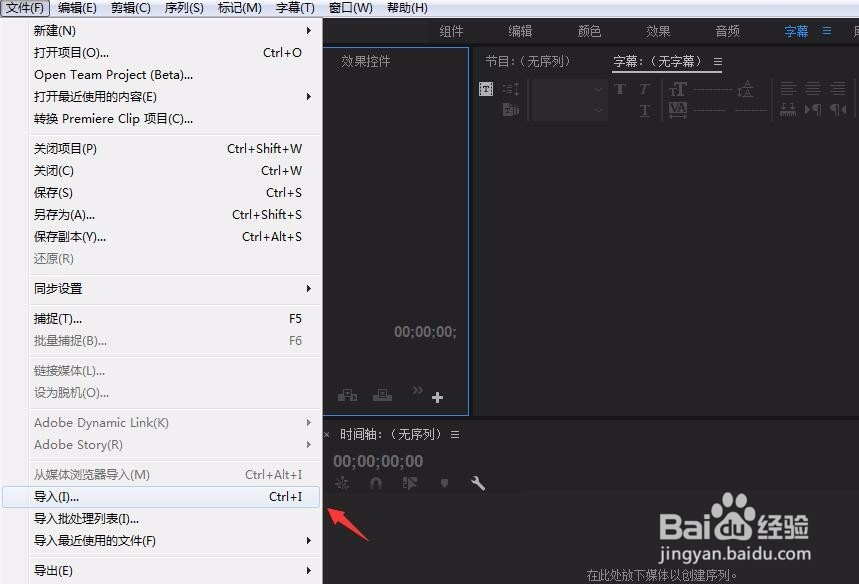Set left-to-right text direction
The image size is (859, 584).
click(813, 110)
